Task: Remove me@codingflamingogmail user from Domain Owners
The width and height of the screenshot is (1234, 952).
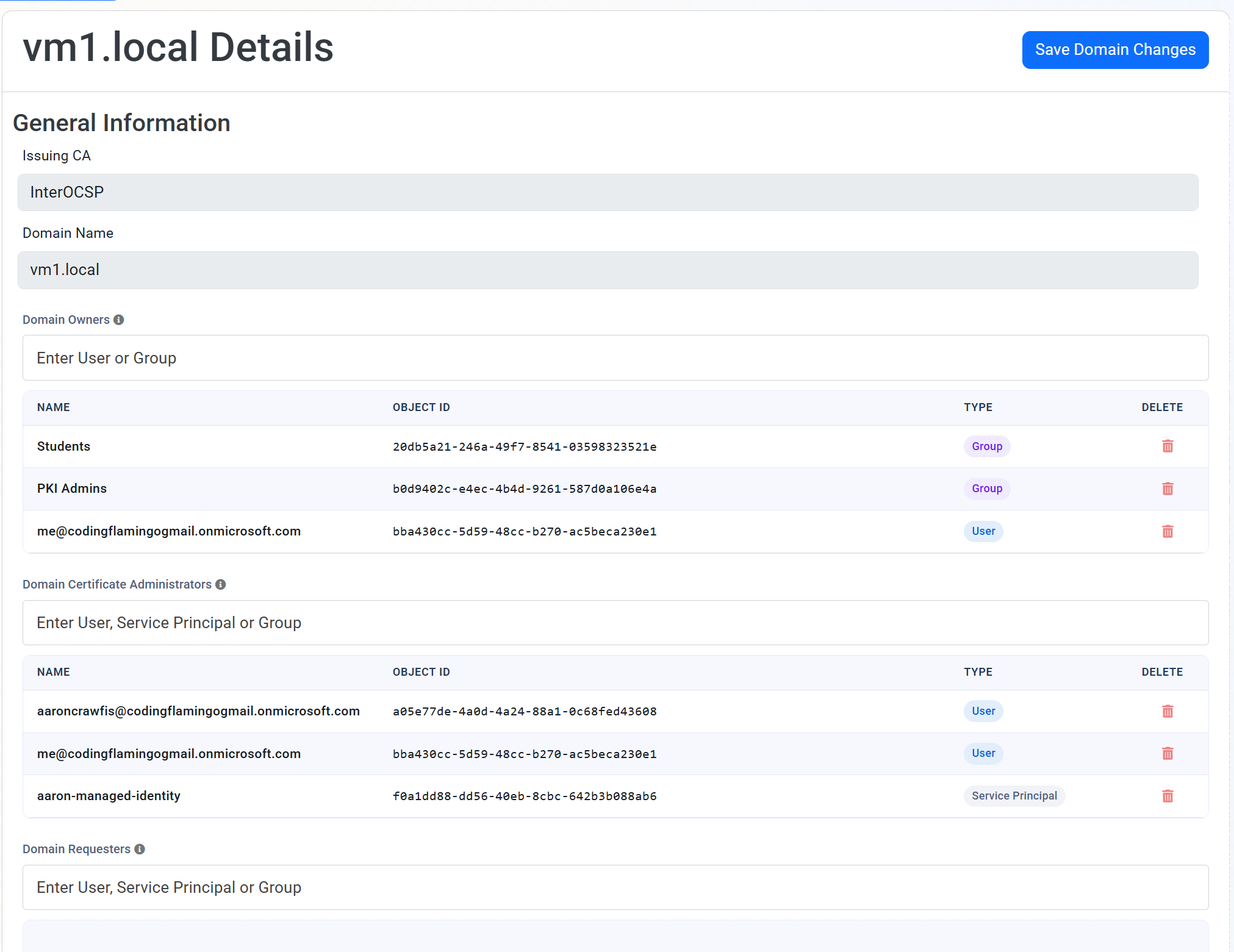Action: (x=1168, y=531)
